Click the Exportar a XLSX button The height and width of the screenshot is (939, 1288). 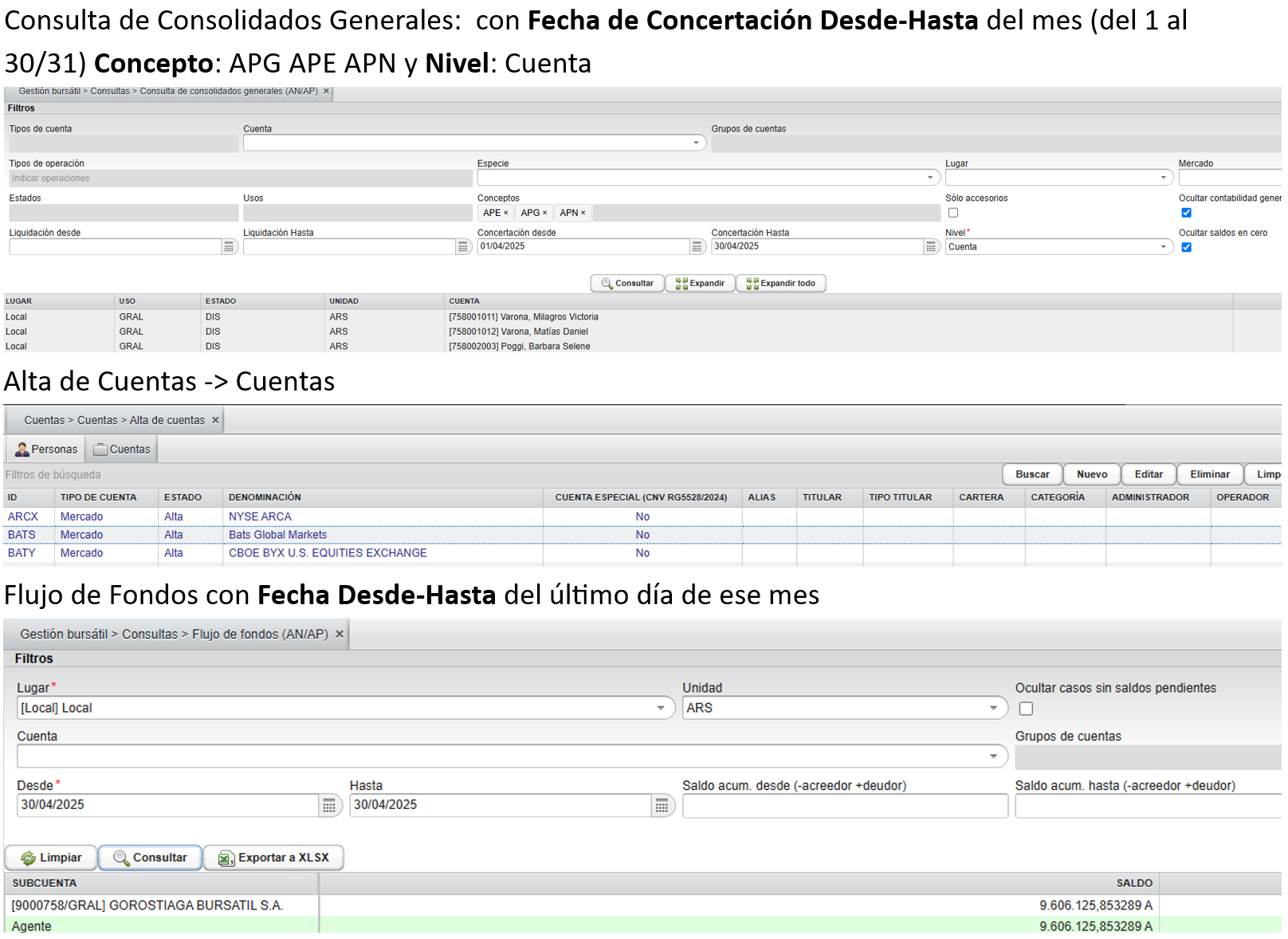point(273,858)
